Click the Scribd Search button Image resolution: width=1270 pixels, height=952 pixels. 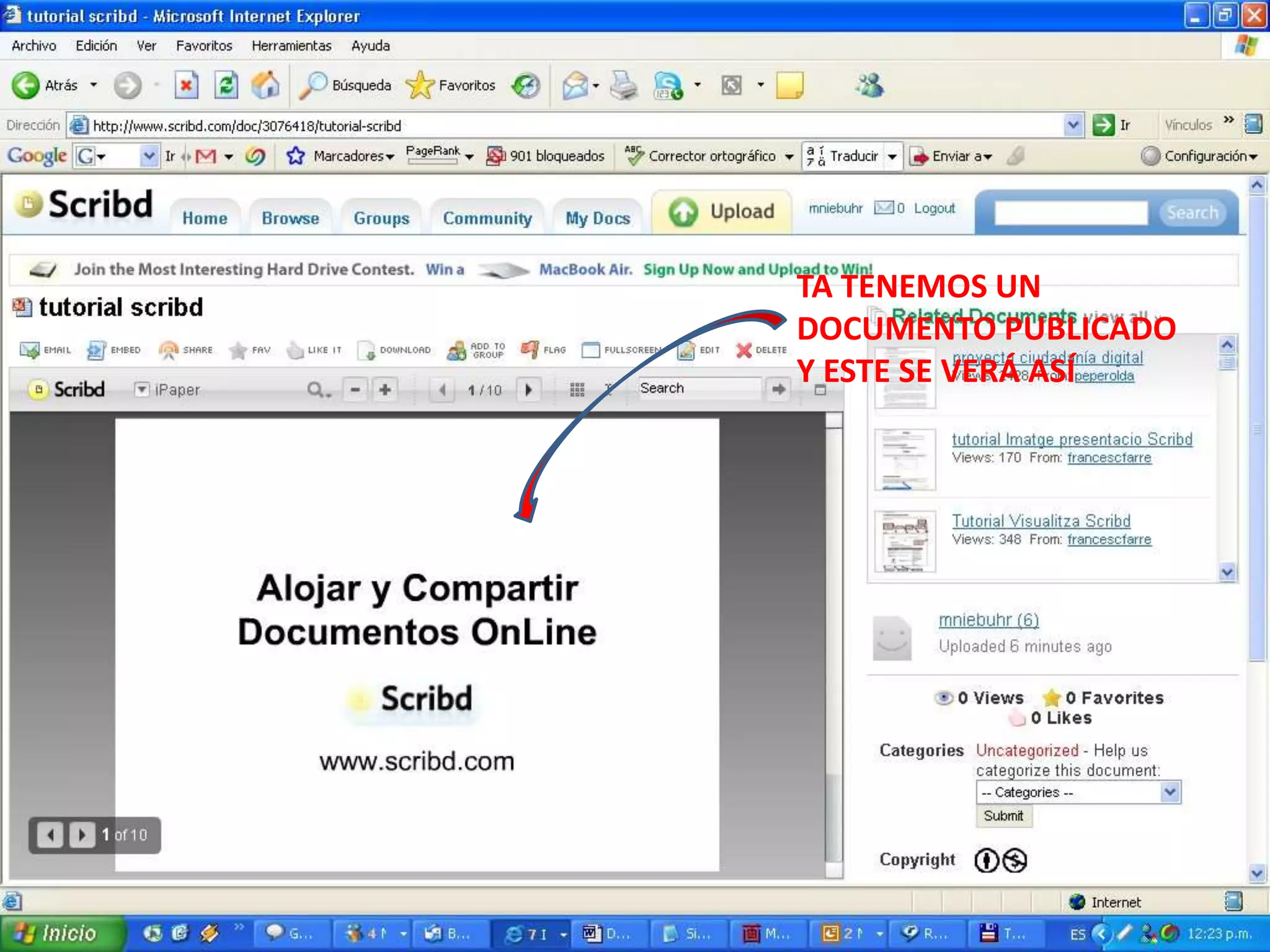[1192, 213]
